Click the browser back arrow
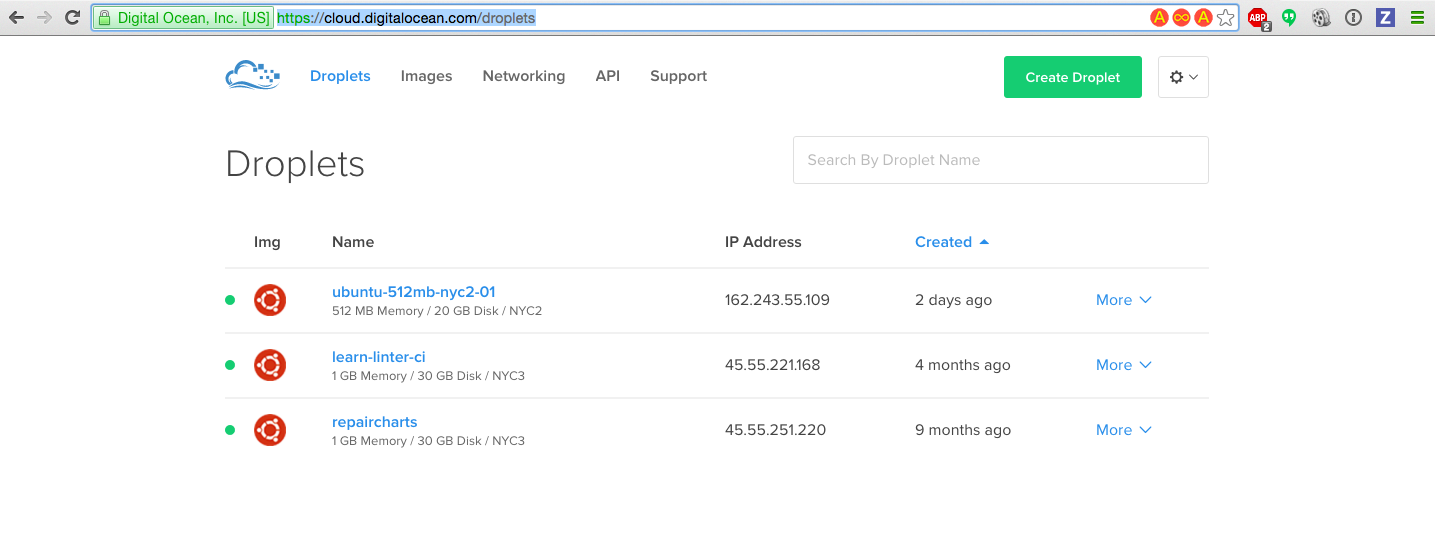 pyautogui.click(x=16, y=17)
